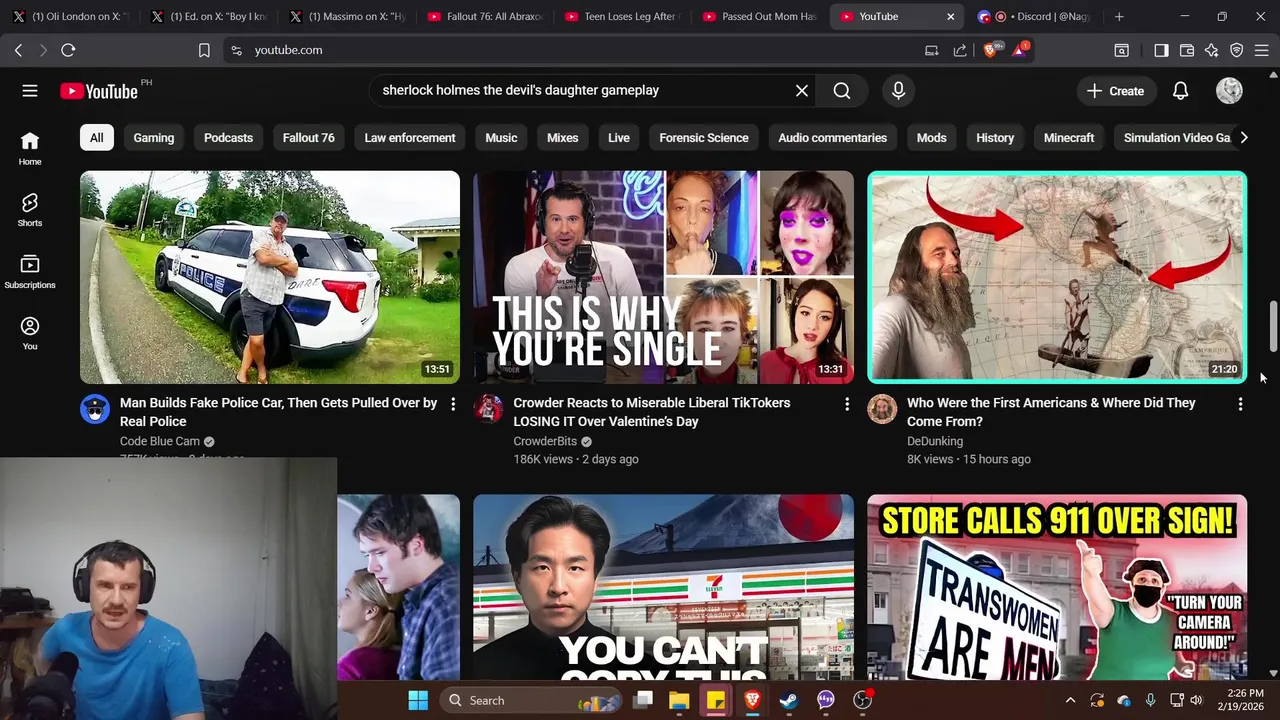
Task: Switch to Oli London on X tab
Action: coord(70,17)
